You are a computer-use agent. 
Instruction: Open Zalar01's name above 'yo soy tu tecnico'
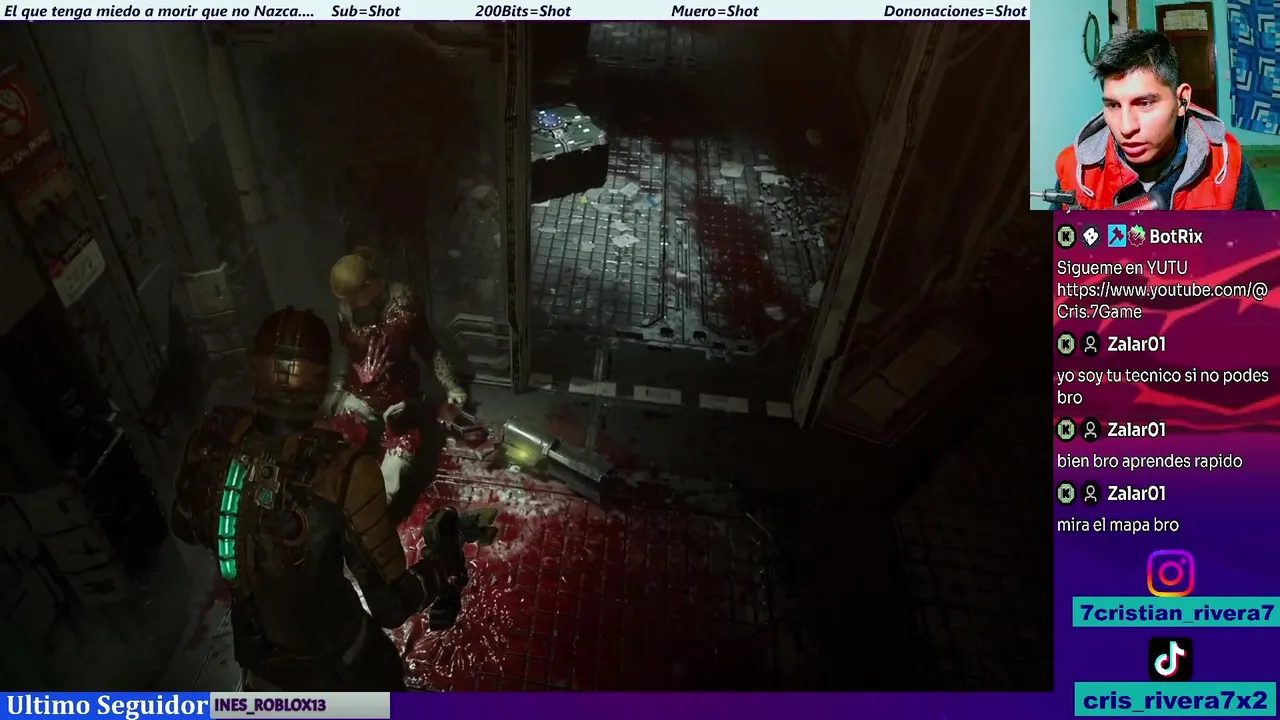(x=1136, y=344)
